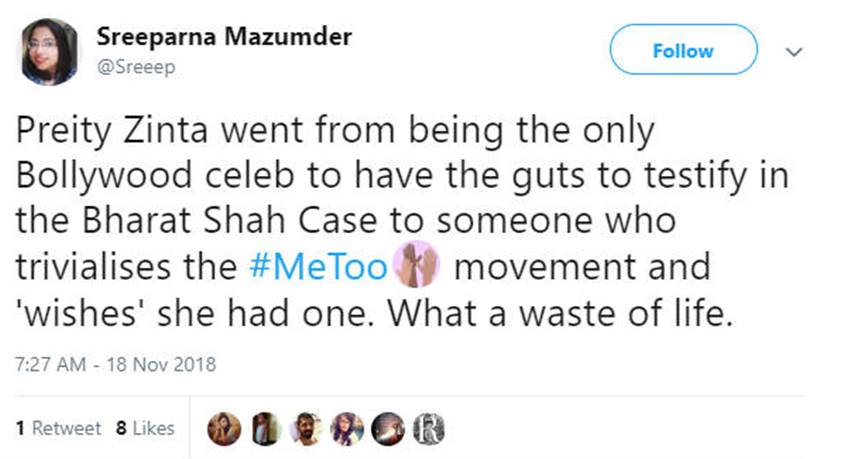
Task: Click Sreeparna Mazumder's profile picture
Action: coord(49,51)
